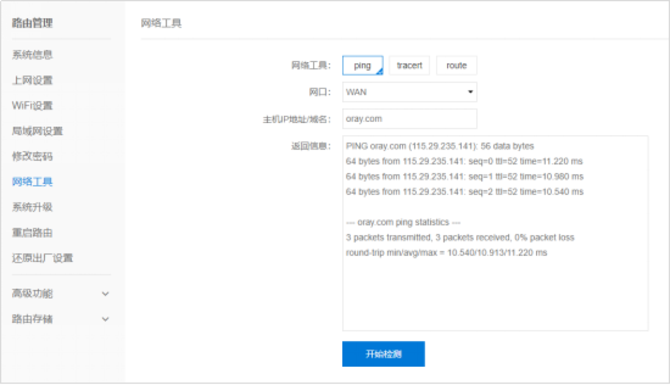Image resolution: width=670 pixels, height=385 pixels.
Task: Select 局域网设置 in the sidebar
Action: pyautogui.click(x=37, y=131)
